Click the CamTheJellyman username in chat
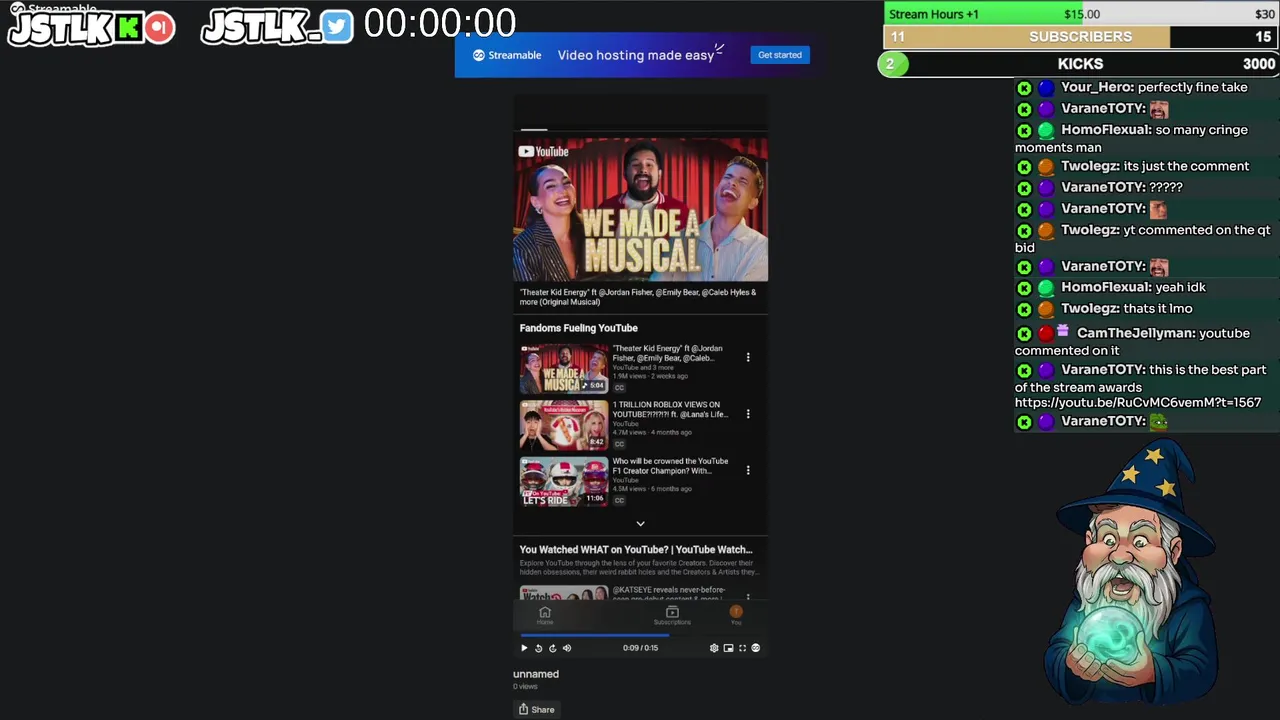The image size is (1280, 720). pos(1135,333)
